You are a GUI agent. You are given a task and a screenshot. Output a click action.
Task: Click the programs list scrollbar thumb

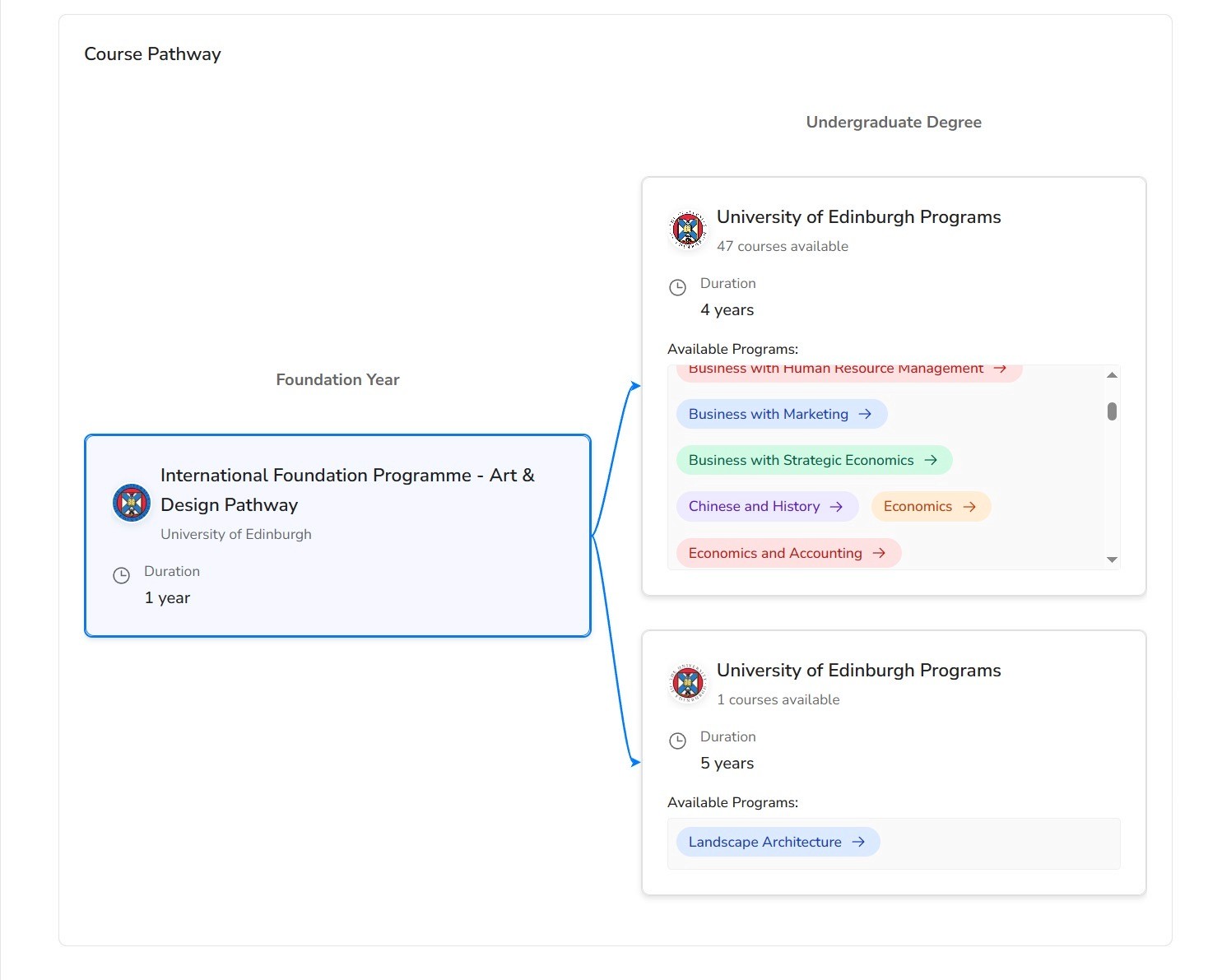pyautogui.click(x=1112, y=411)
